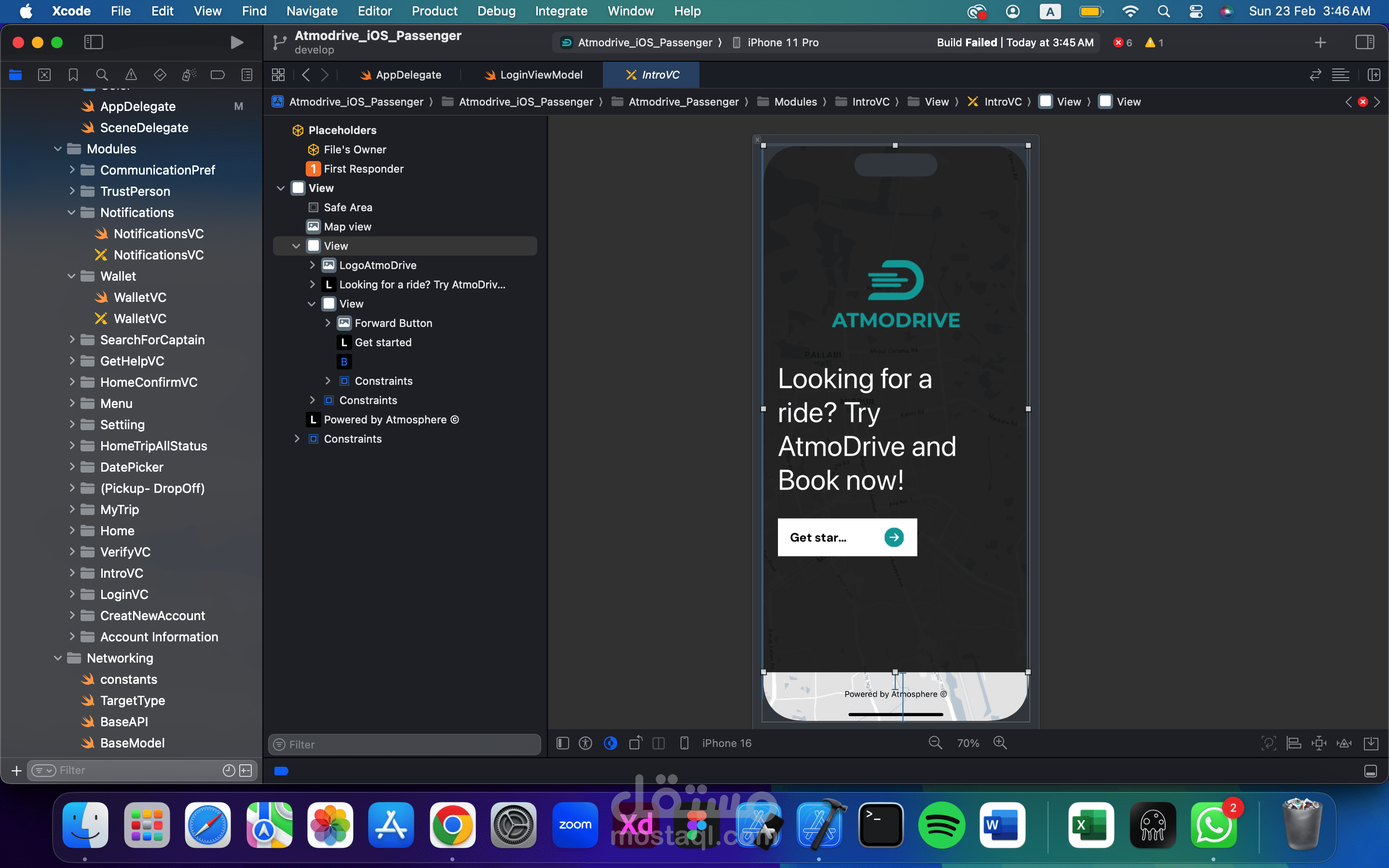Open the adjust editor options icon

click(x=1341, y=75)
